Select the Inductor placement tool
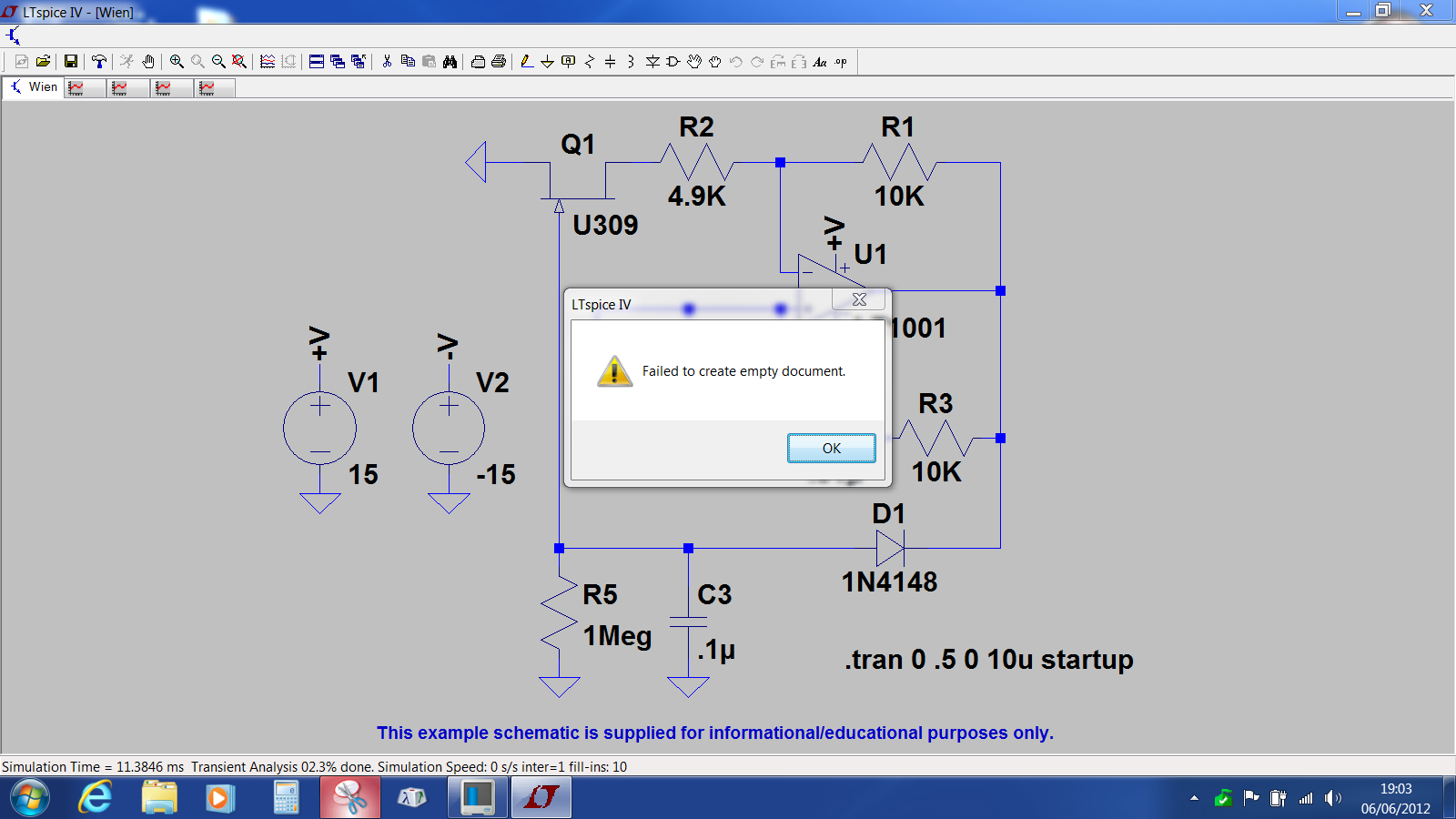 (x=631, y=62)
